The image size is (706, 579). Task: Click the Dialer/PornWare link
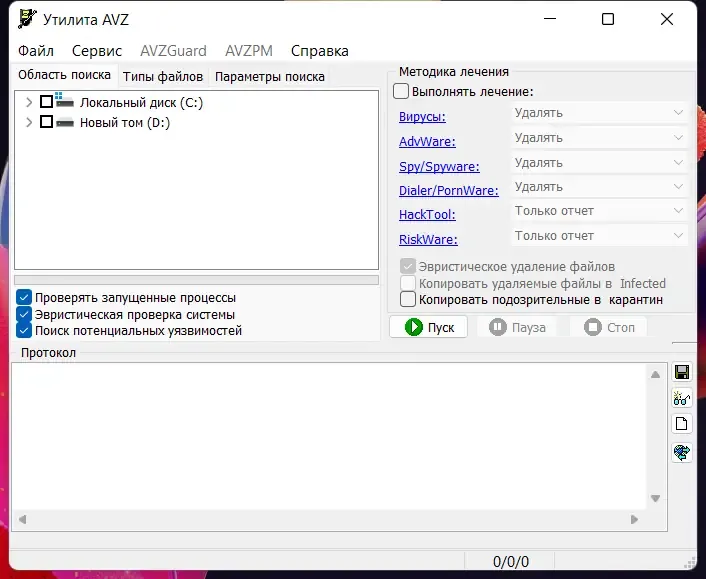(449, 190)
